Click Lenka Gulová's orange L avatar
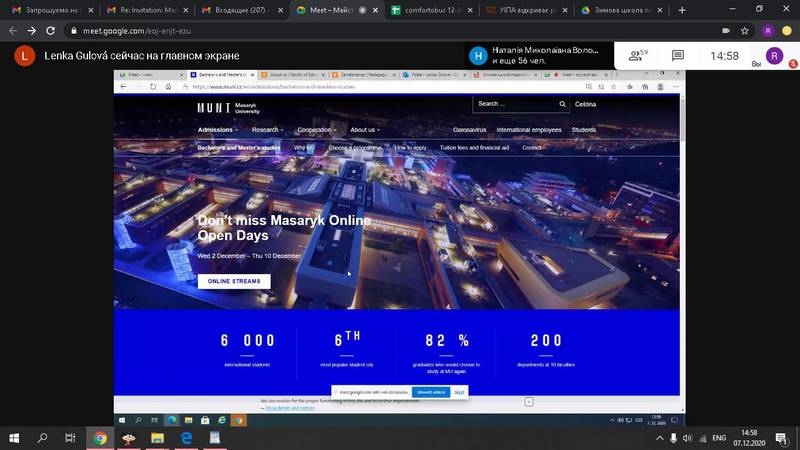Screen dimensions: 800x450 tap(24, 56)
